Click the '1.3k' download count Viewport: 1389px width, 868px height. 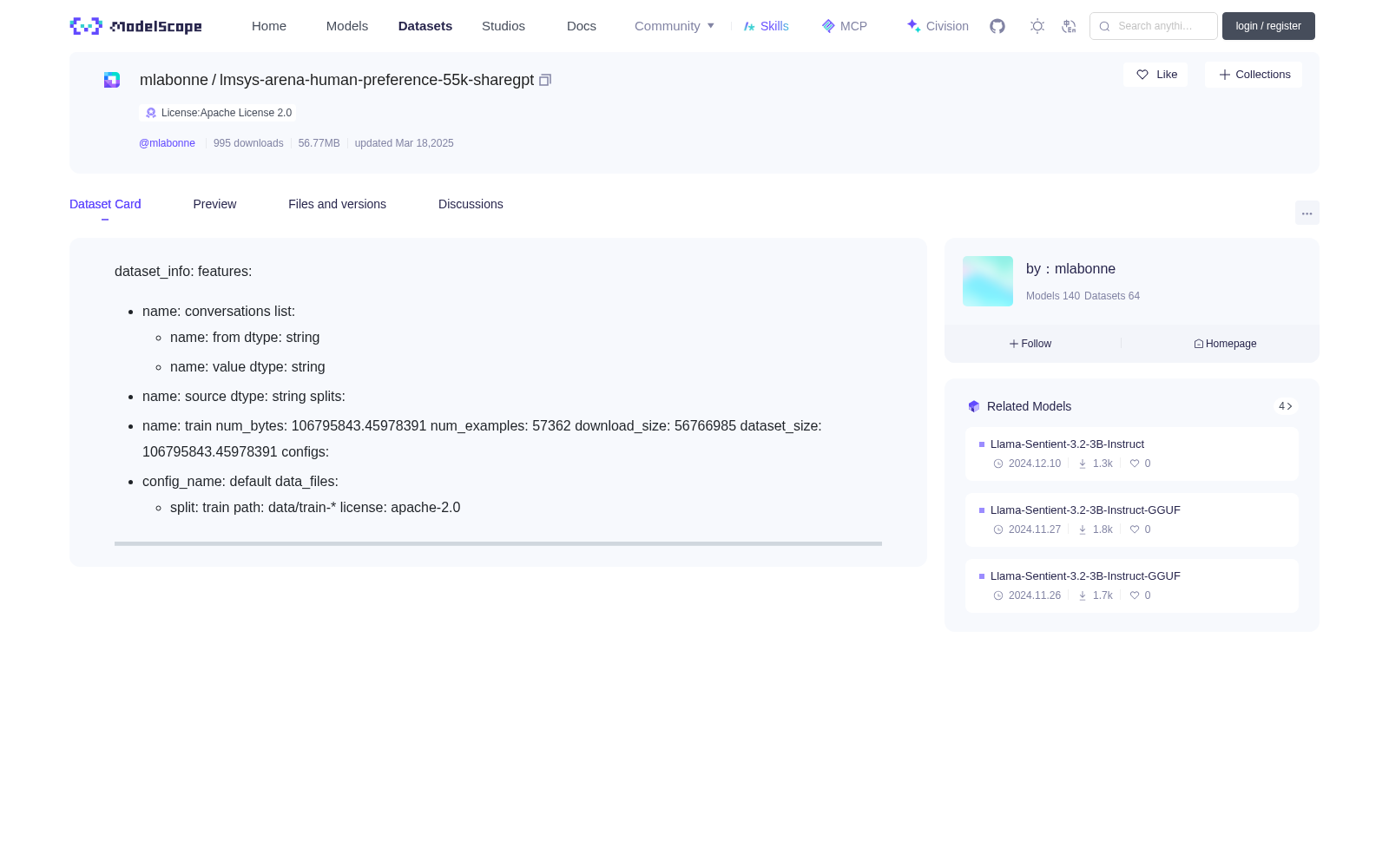[1103, 464]
